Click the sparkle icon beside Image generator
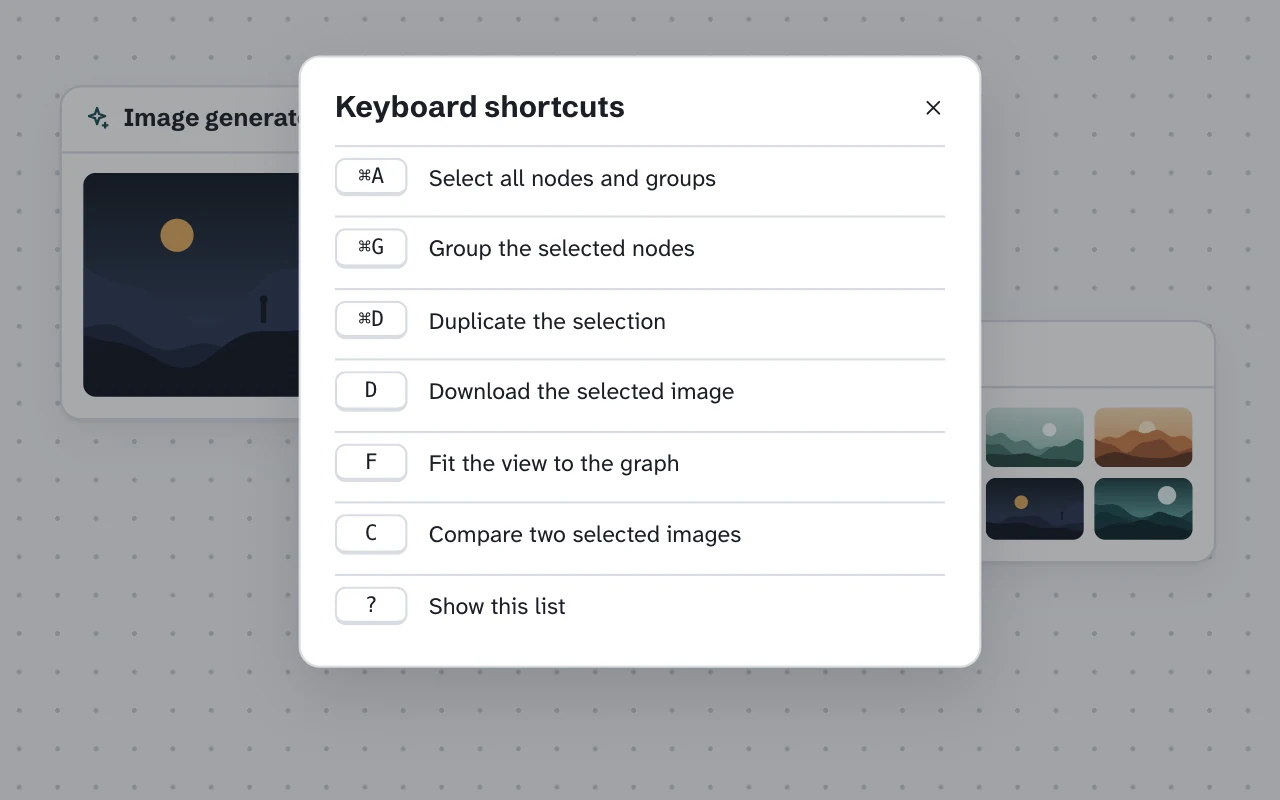Image resolution: width=1280 pixels, height=800 pixels. click(98, 118)
